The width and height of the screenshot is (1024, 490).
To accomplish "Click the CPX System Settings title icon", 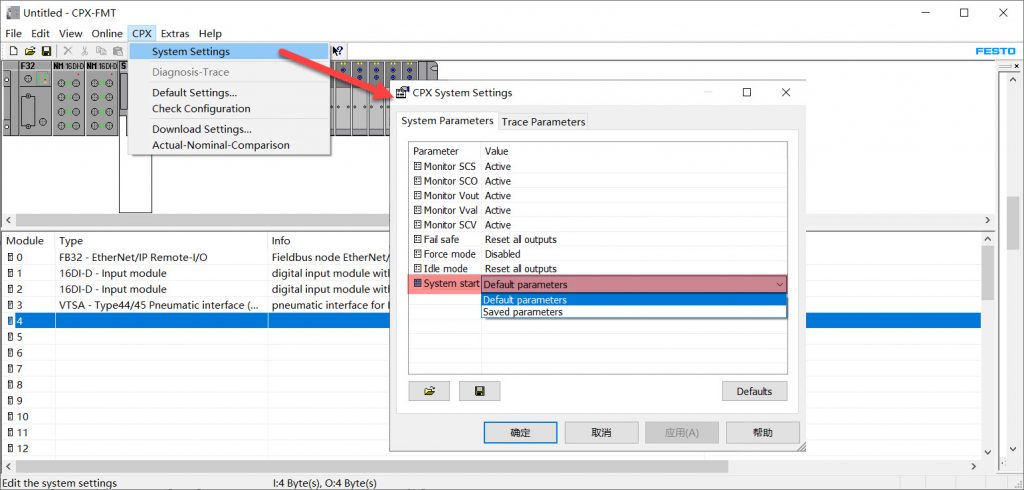I will 402,93.
